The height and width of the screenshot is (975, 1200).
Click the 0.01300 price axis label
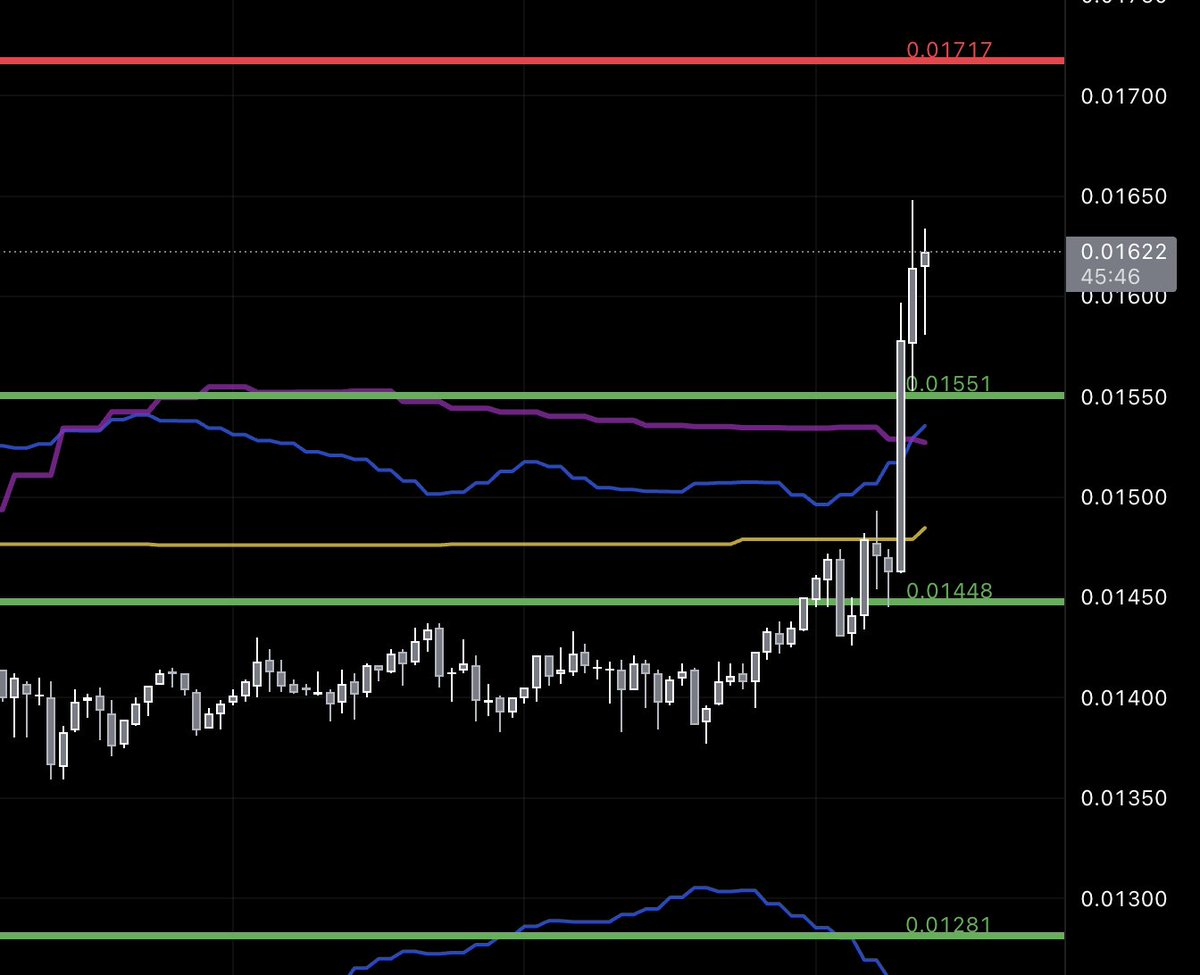[1124, 899]
